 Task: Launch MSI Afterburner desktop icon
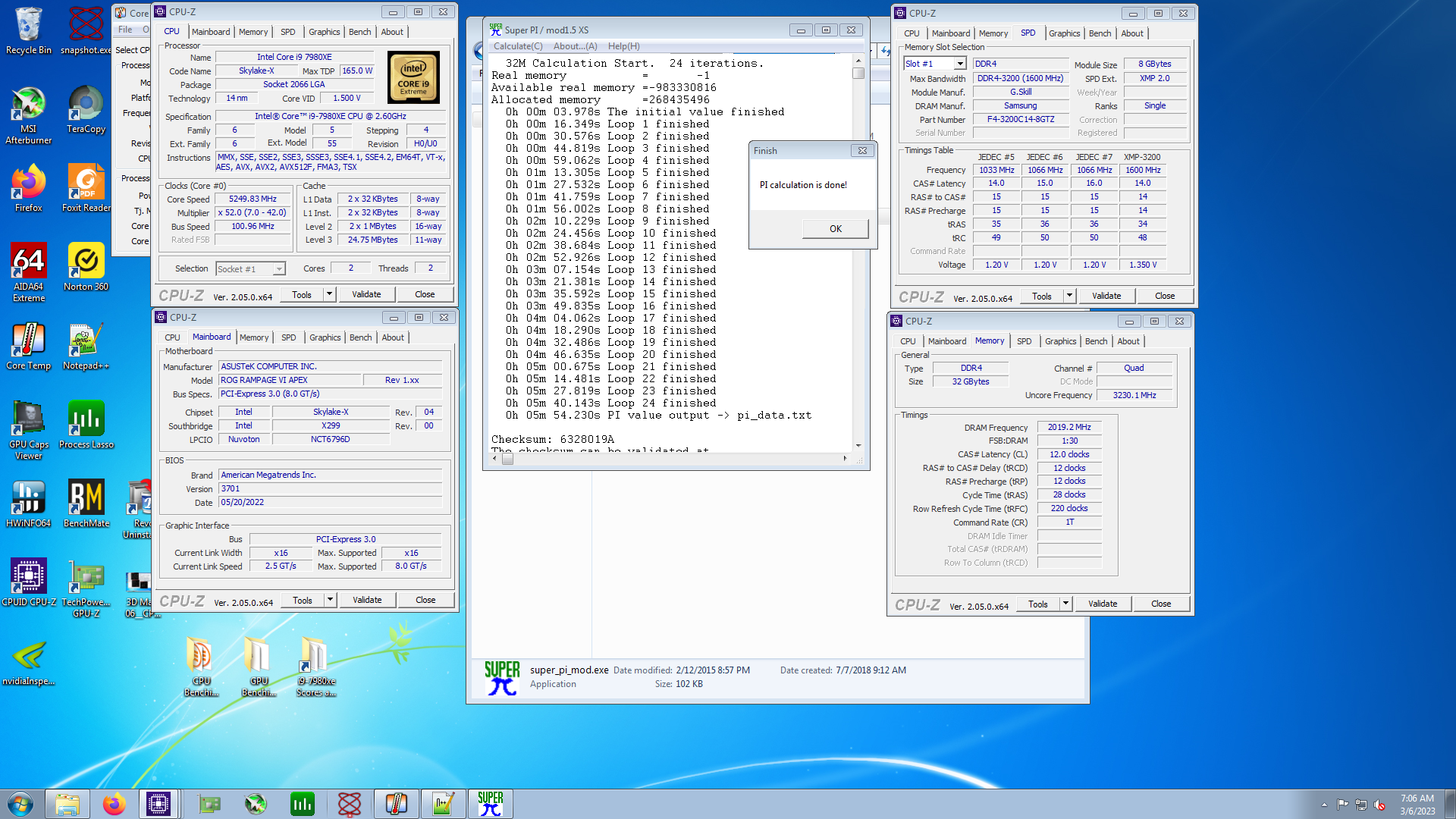(29, 115)
